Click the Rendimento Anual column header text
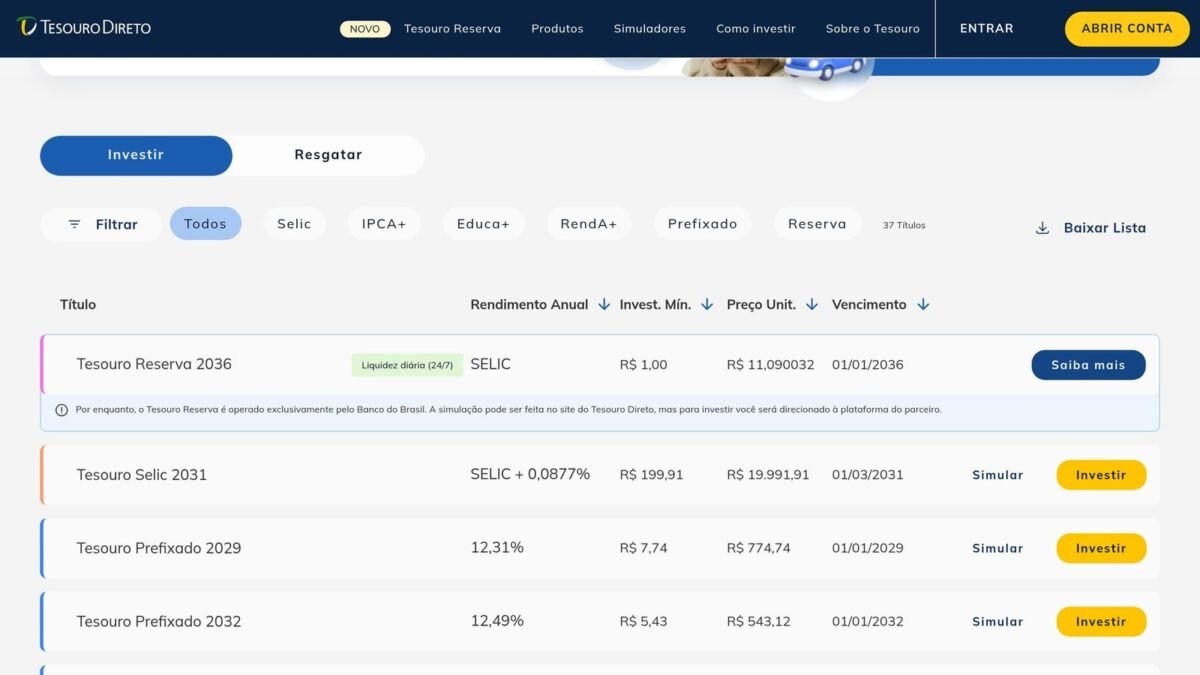This screenshot has height=675, width=1200. 529,304
